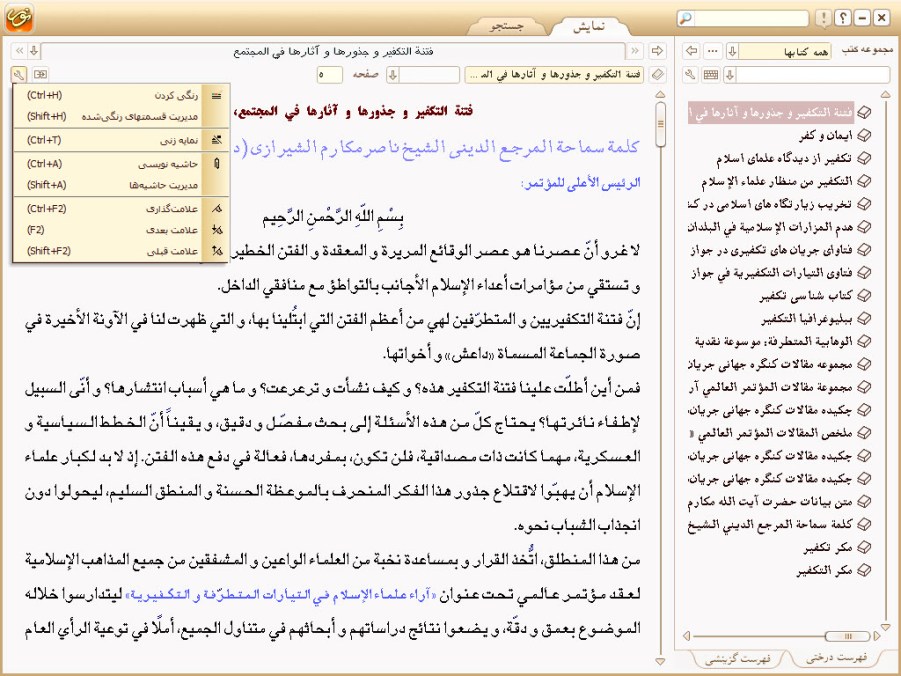
Task: Open the dropdown arrow of book list filter field
Action: pos(730,75)
